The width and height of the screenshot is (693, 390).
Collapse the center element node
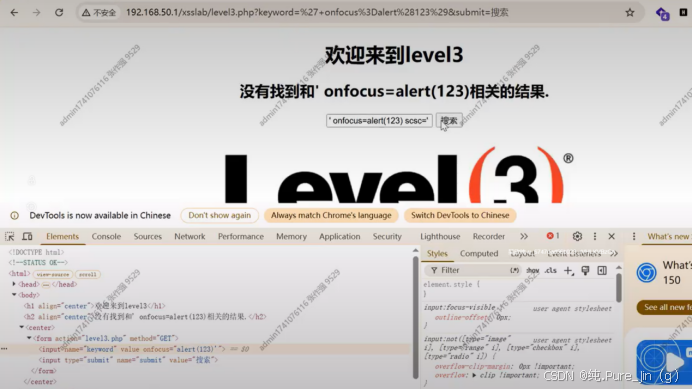point(21,327)
